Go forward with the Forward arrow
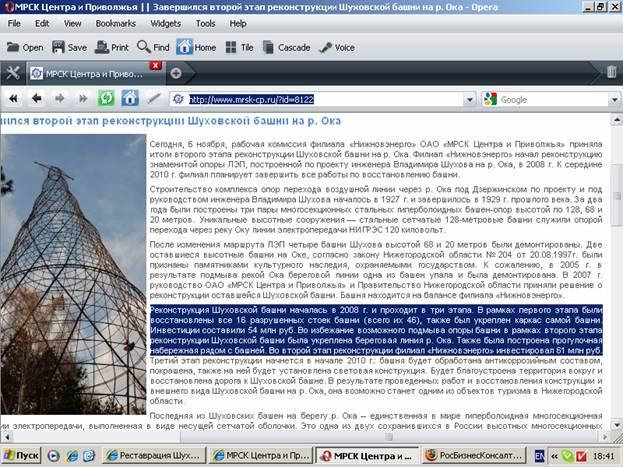The width and height of the screenshot is (623, 467). click(x=60, y=99)
